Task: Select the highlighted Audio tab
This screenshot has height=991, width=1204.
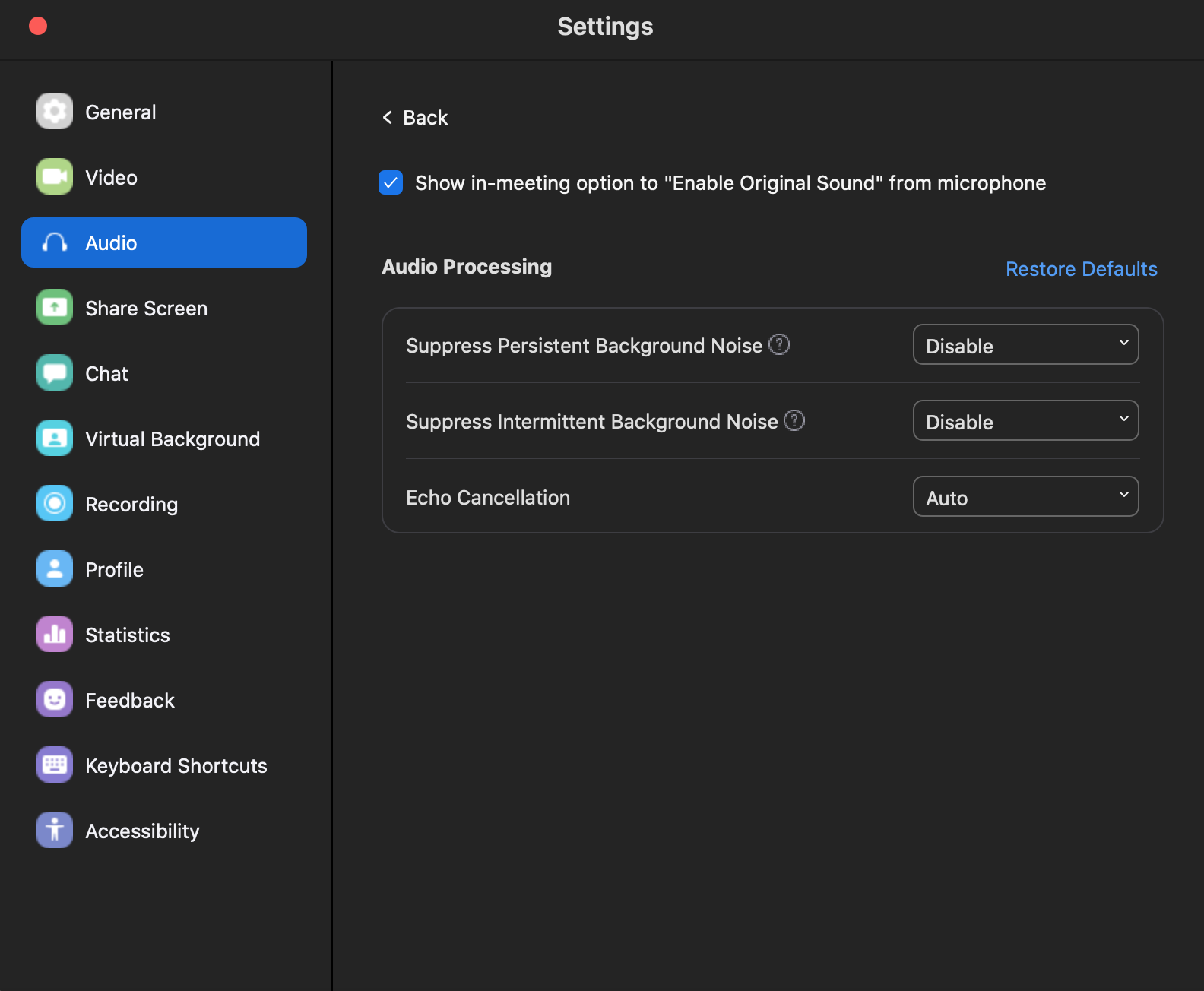Action: (164, 242)
